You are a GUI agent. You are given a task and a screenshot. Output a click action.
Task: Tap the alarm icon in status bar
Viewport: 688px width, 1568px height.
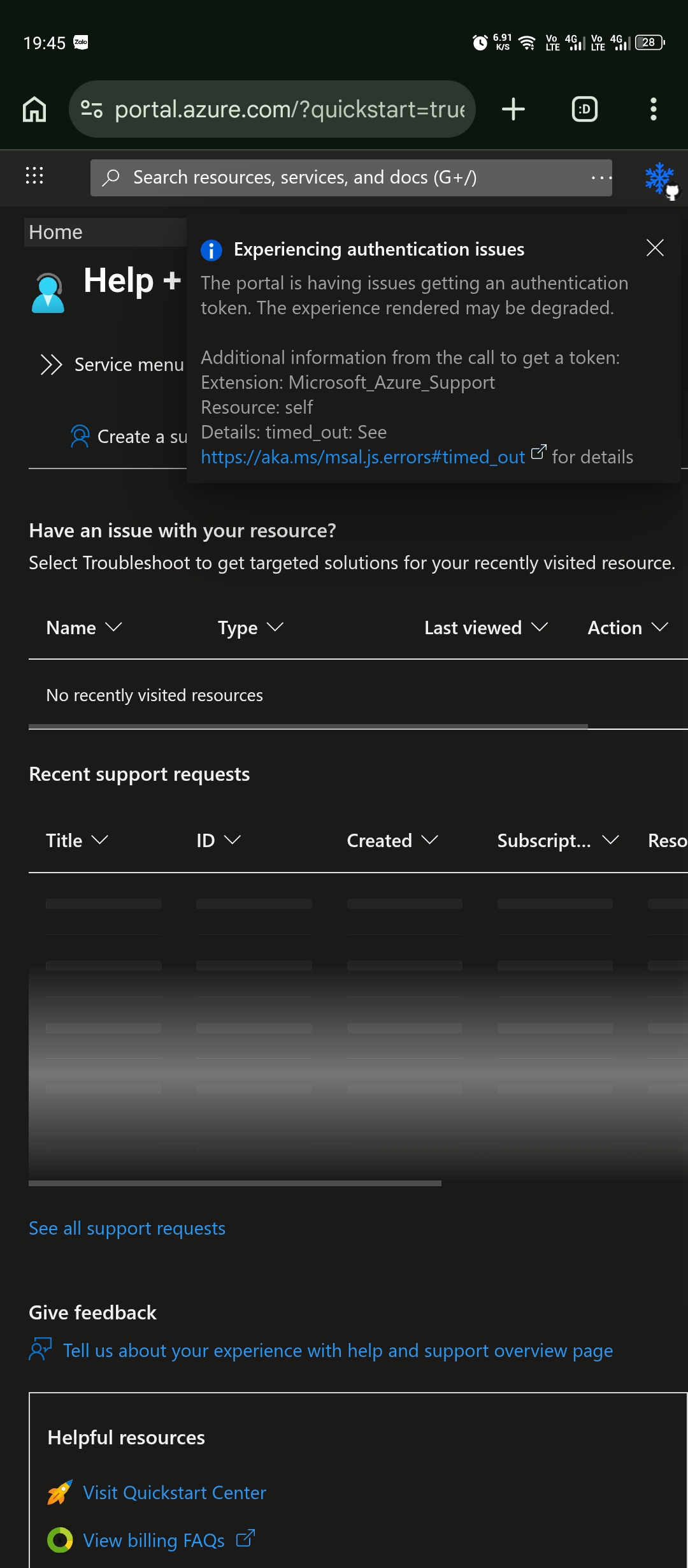(480, 43)
